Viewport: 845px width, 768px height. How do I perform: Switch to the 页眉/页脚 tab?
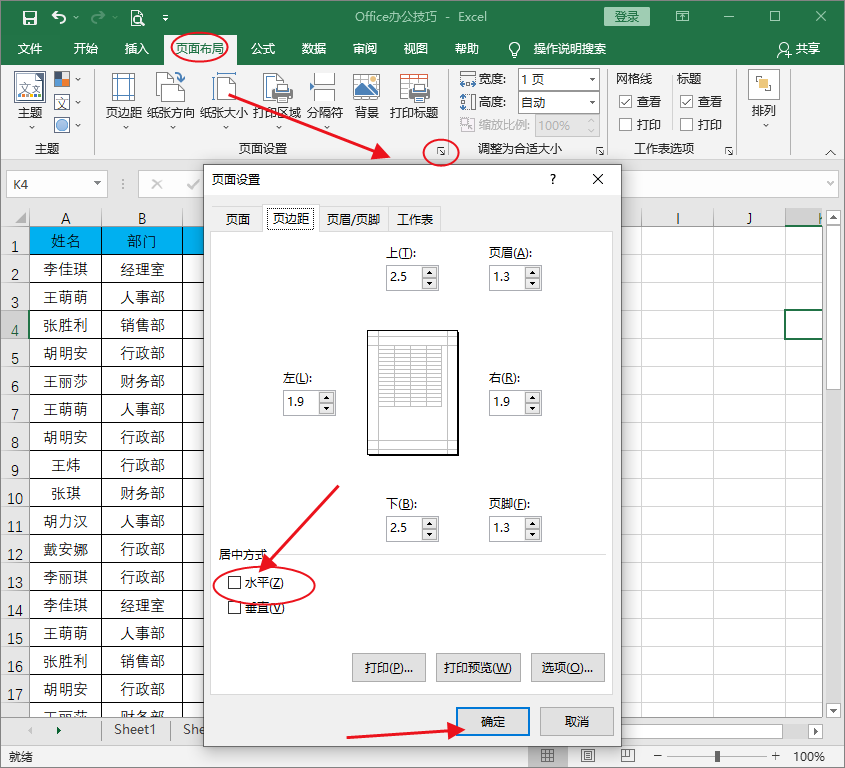(353, 220)
